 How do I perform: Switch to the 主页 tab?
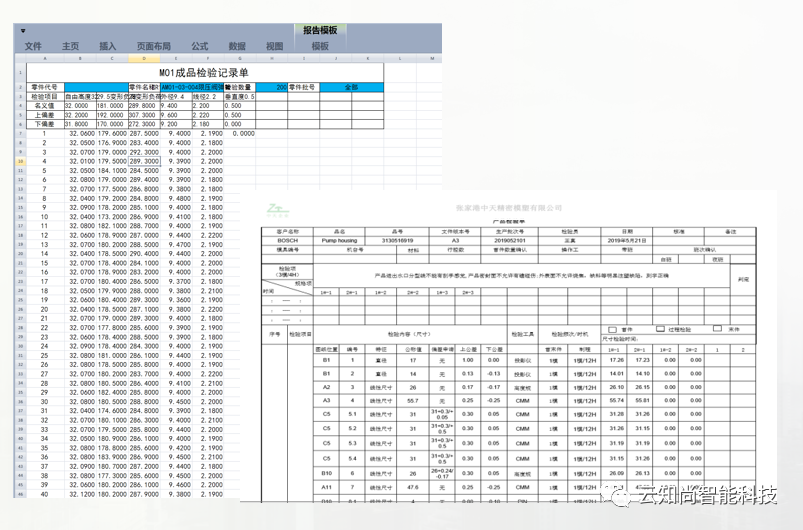[x=70, y=46]
